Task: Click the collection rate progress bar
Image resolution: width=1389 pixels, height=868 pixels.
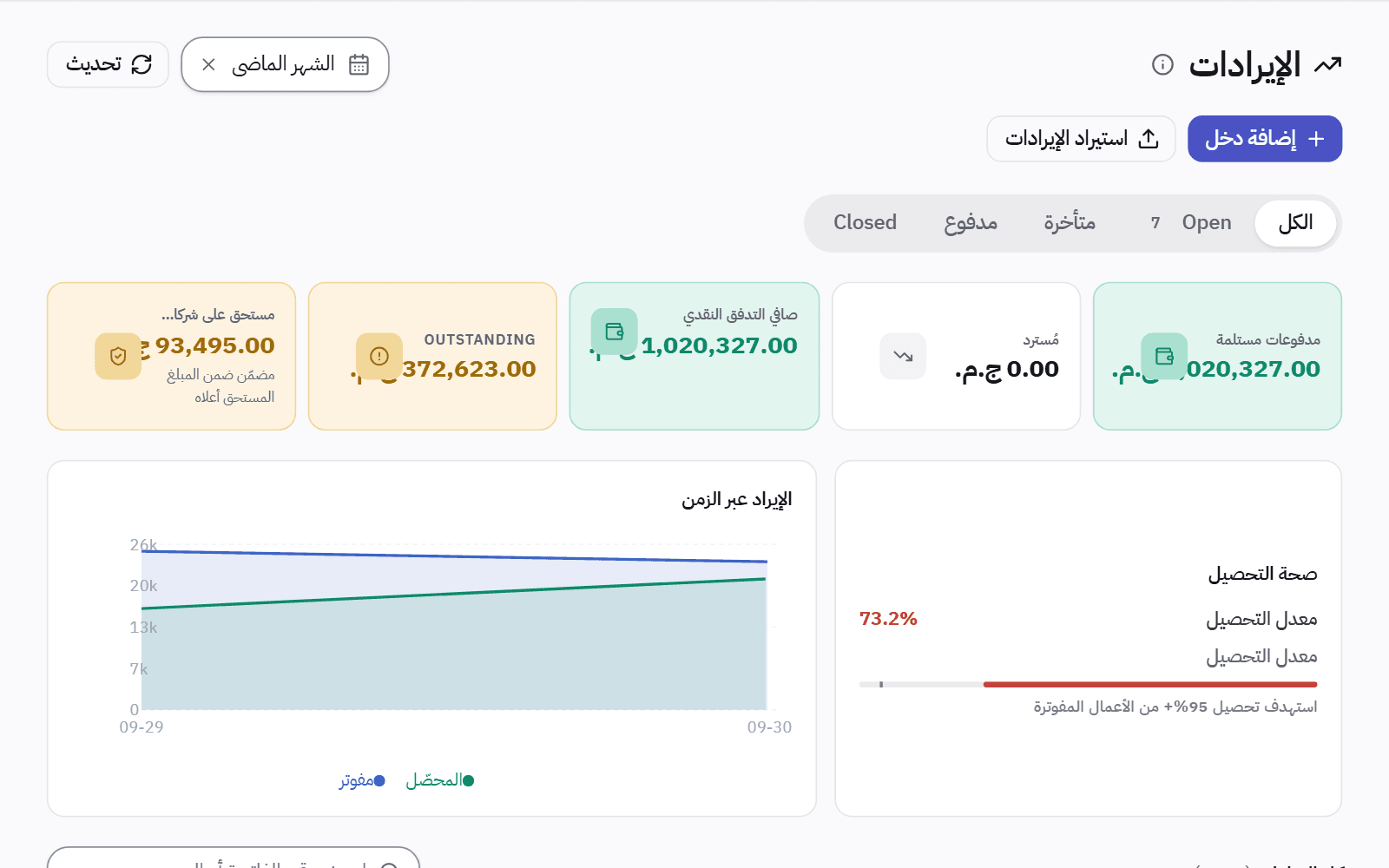Action: click(1088, 685)
